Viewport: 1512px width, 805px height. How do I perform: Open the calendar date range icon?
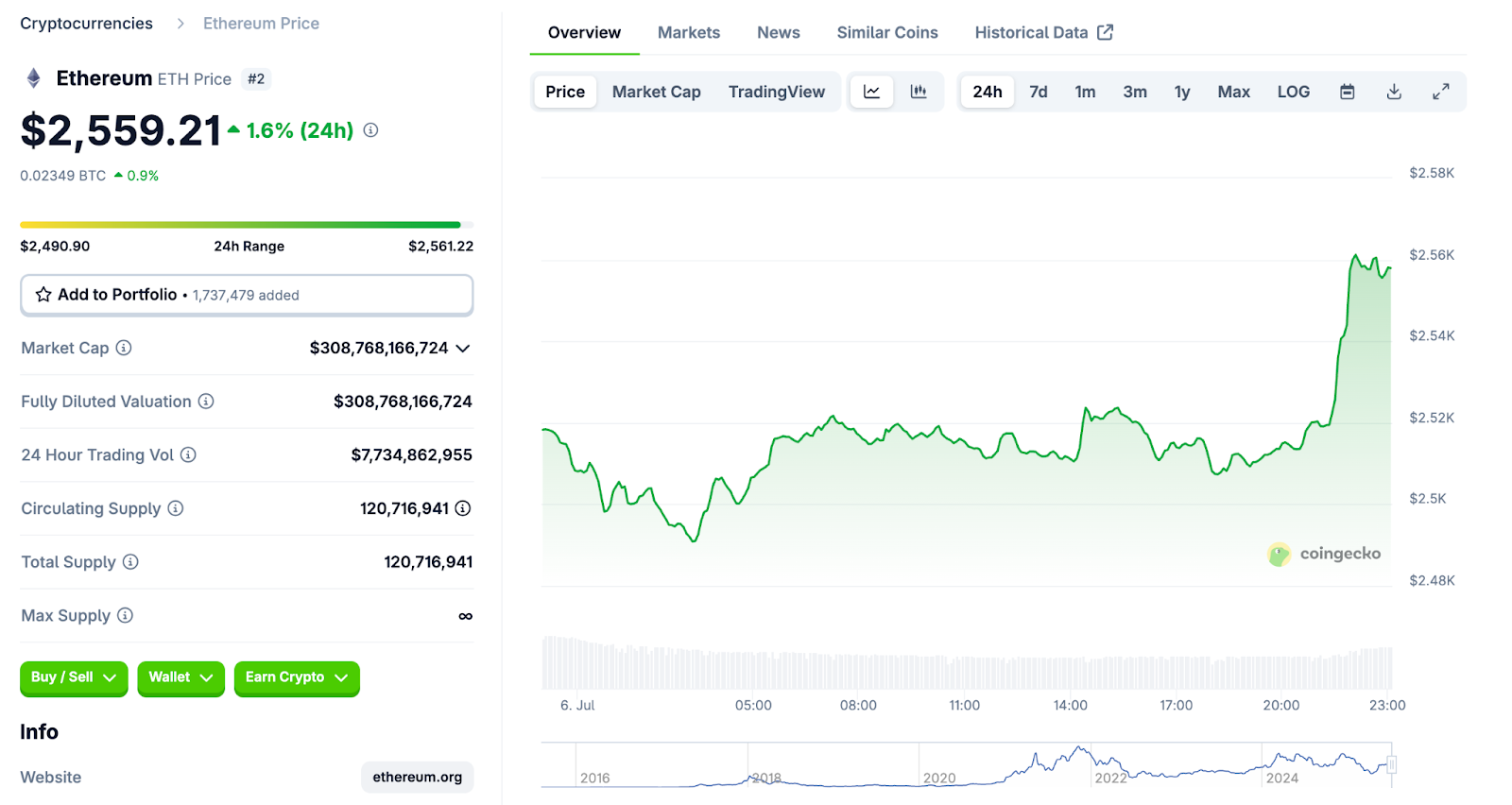pyautogui.click(x=1348, y=92)
